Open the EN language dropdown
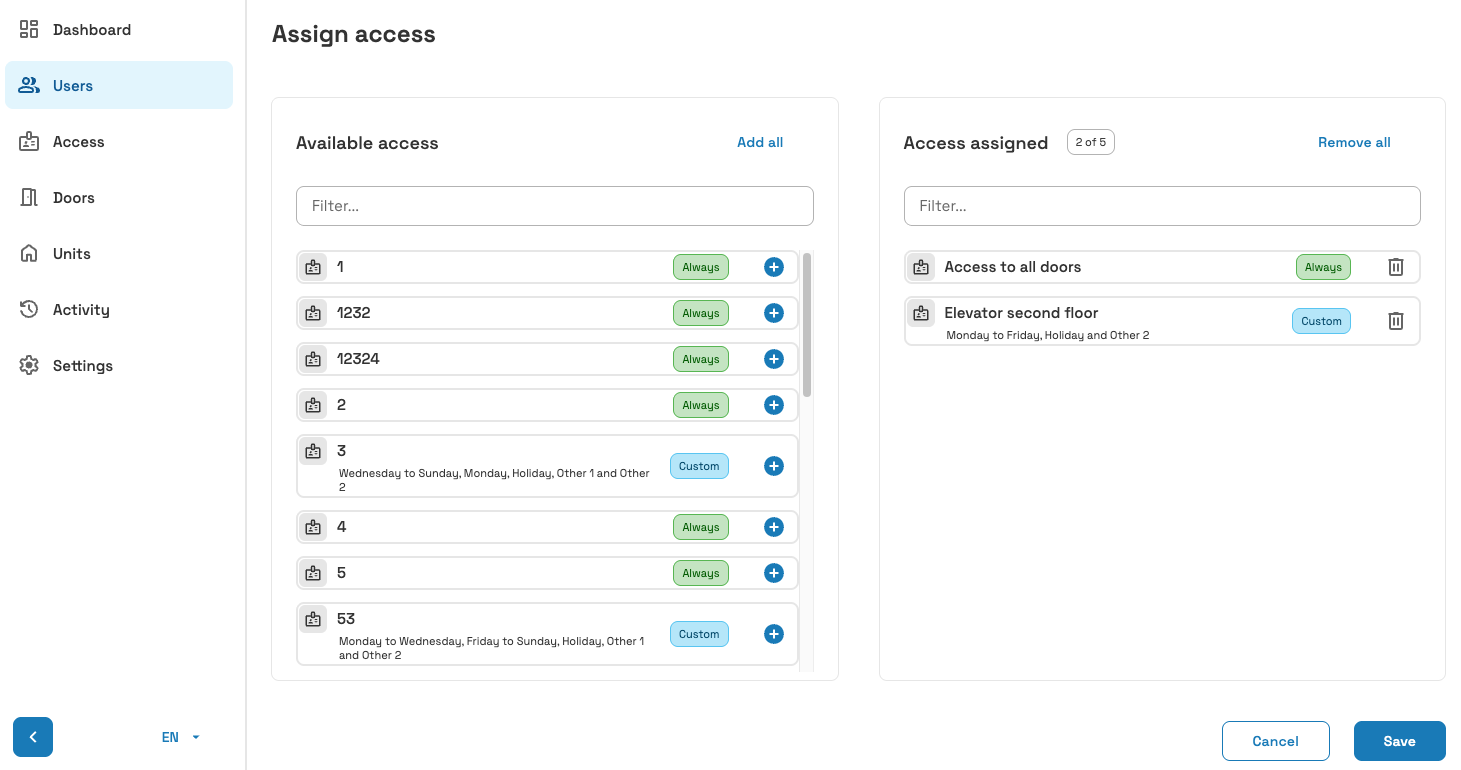 [x=181, y=738]
